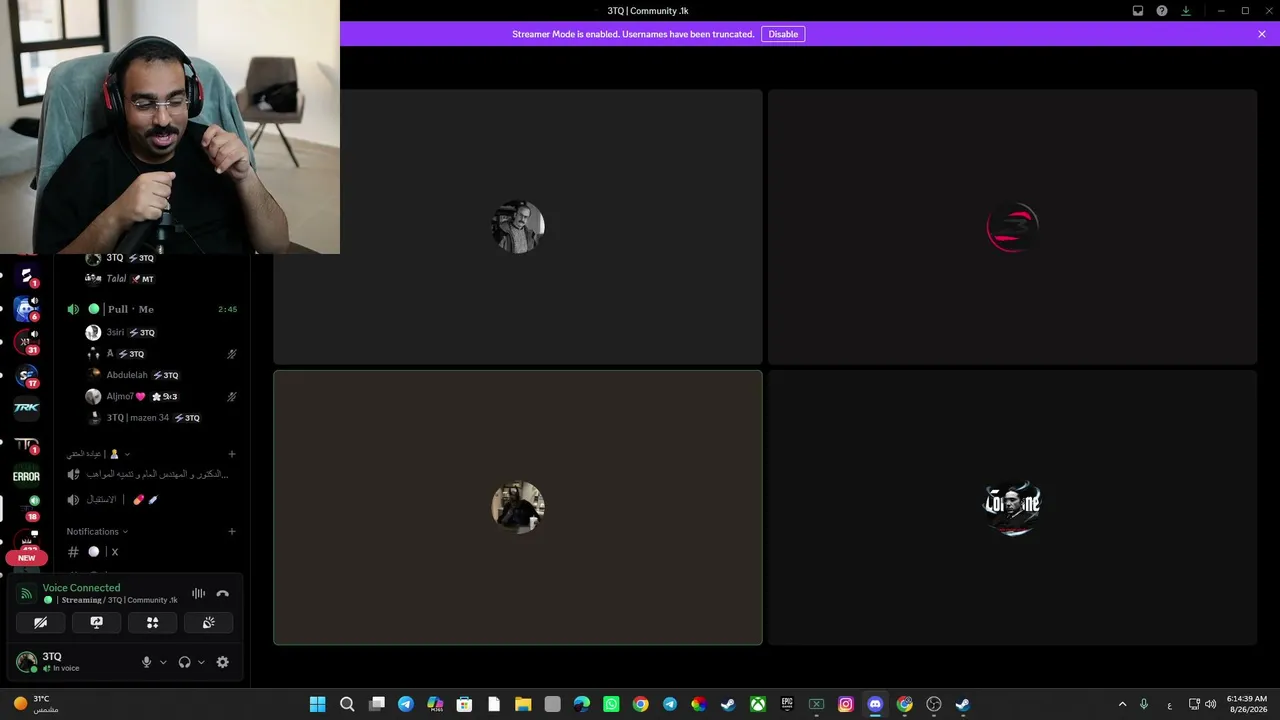Viewport: 1280px width, 720px height.
Task: Focus the highlighted speaking participant tile
Action: tap(518, 508)
